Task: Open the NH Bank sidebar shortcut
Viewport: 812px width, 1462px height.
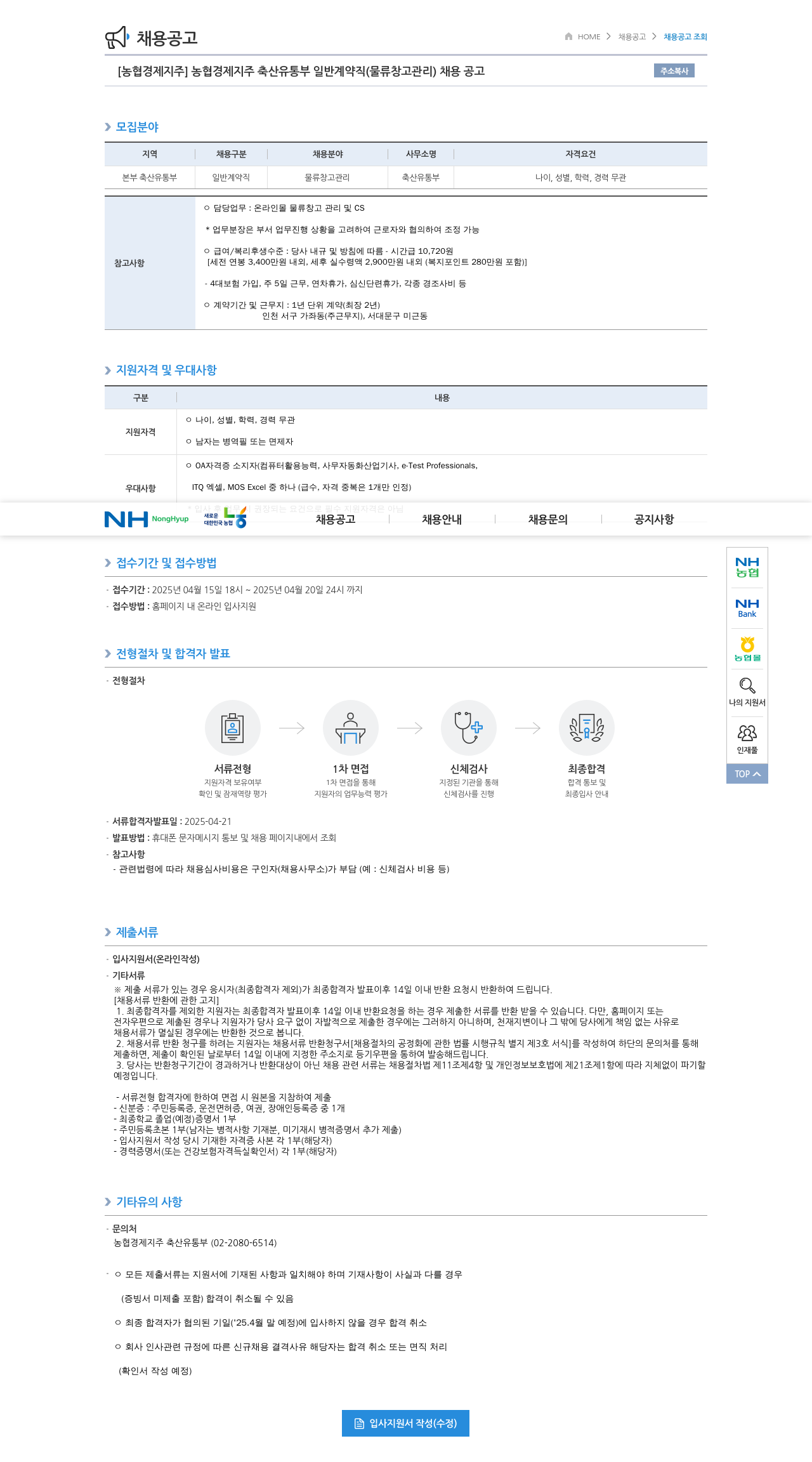Action: [747, 608]
